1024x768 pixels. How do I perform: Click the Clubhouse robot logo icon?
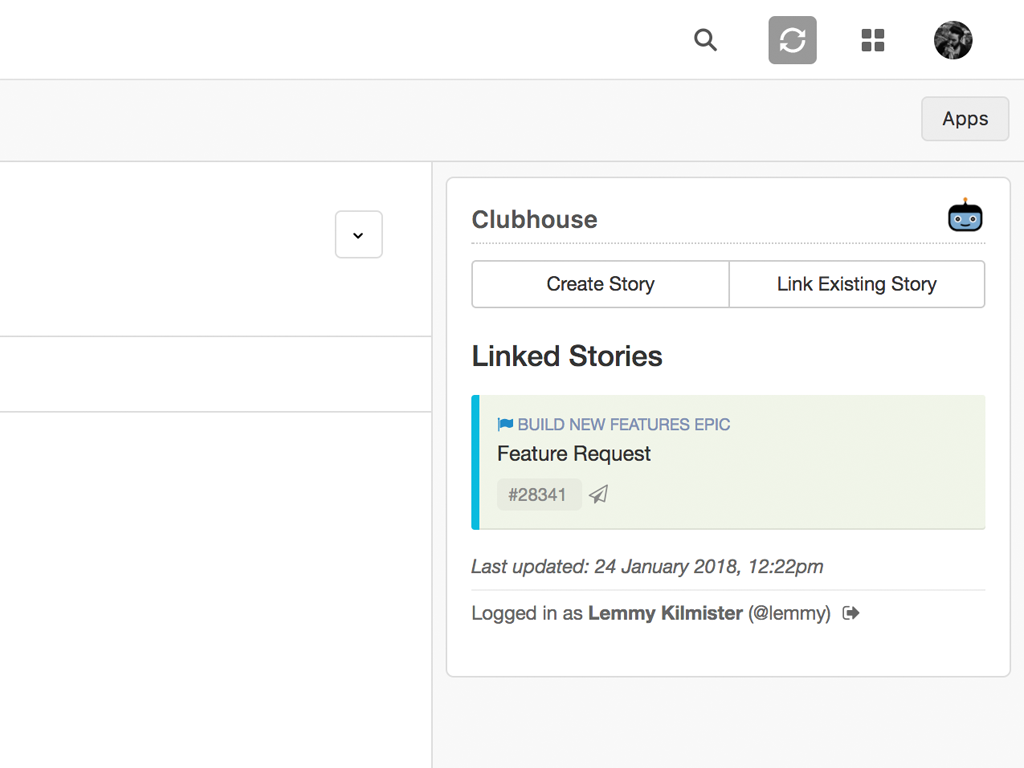[x=965, y=216]
